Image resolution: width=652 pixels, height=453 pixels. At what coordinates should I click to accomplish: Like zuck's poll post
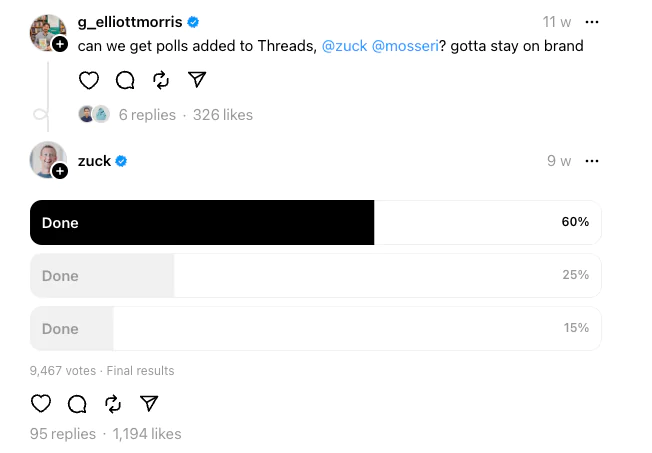pyautogui.click(x=41, y=403)
